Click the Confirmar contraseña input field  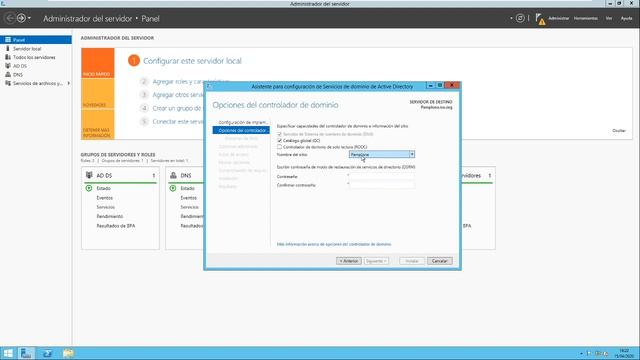(x=382, y=185)
